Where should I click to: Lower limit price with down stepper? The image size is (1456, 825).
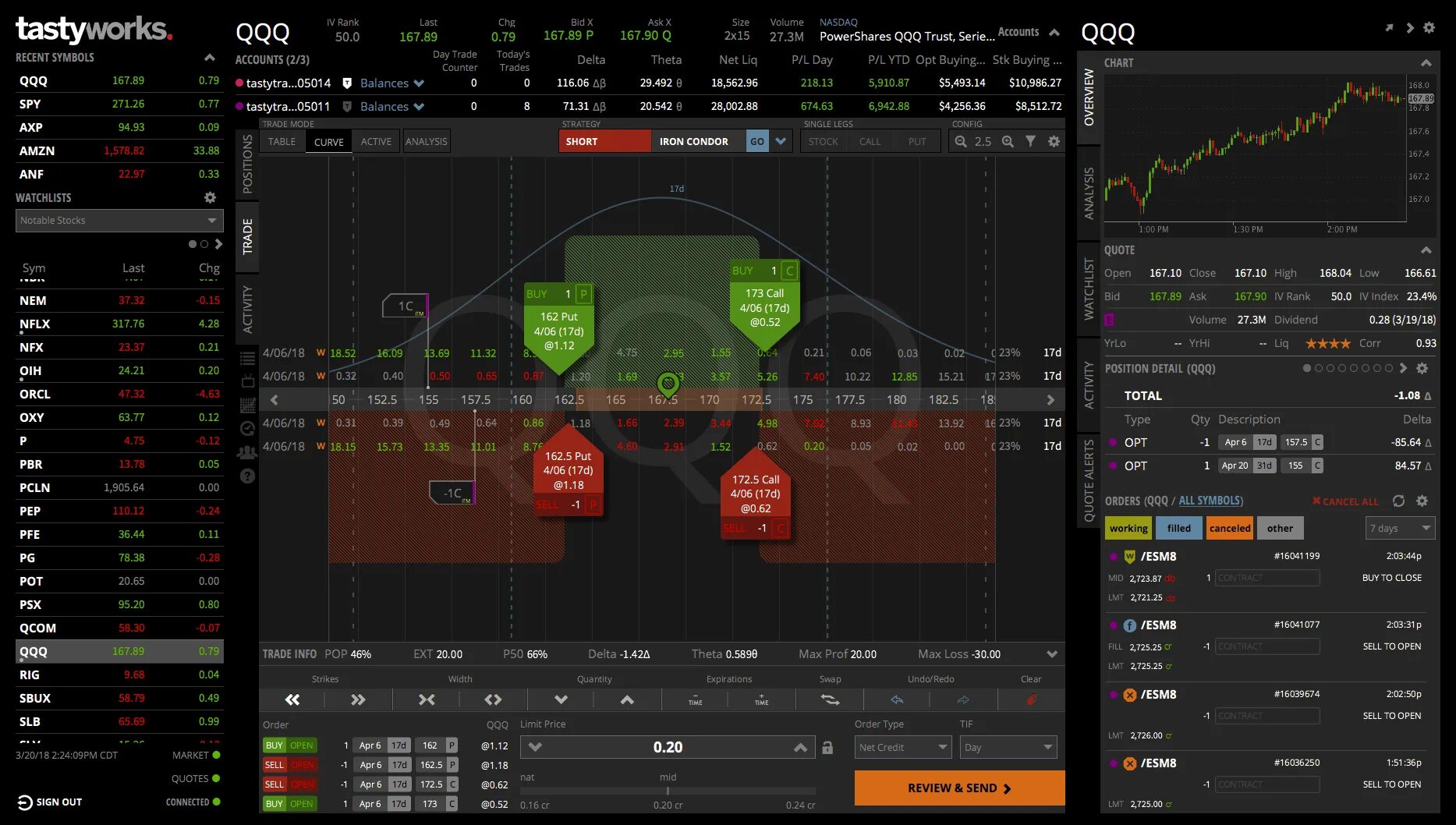535,747
